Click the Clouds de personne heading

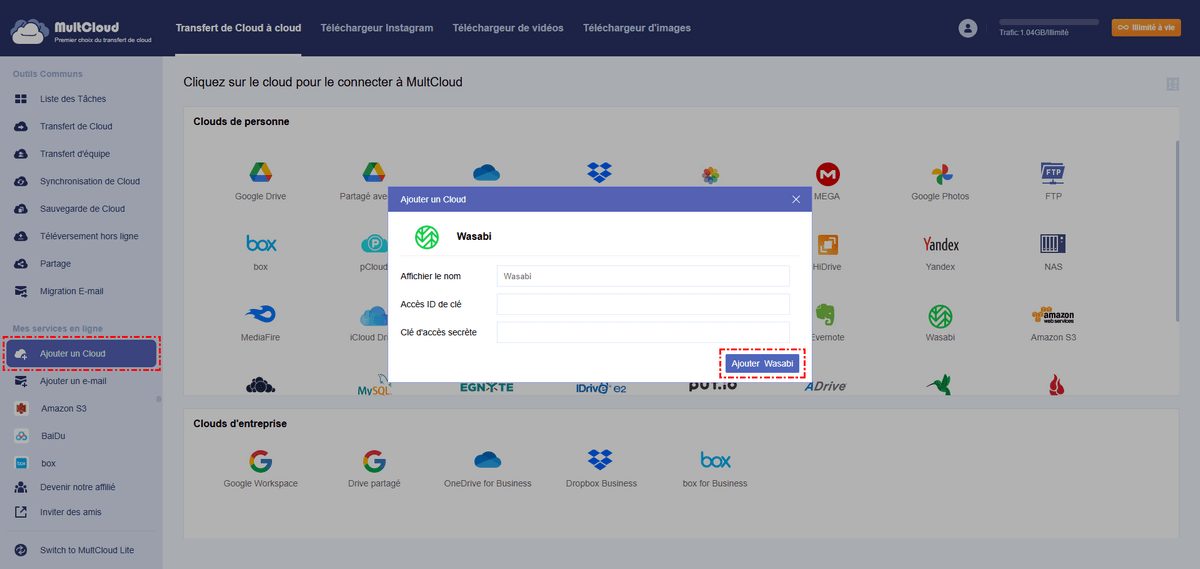[x=241, y=122]
